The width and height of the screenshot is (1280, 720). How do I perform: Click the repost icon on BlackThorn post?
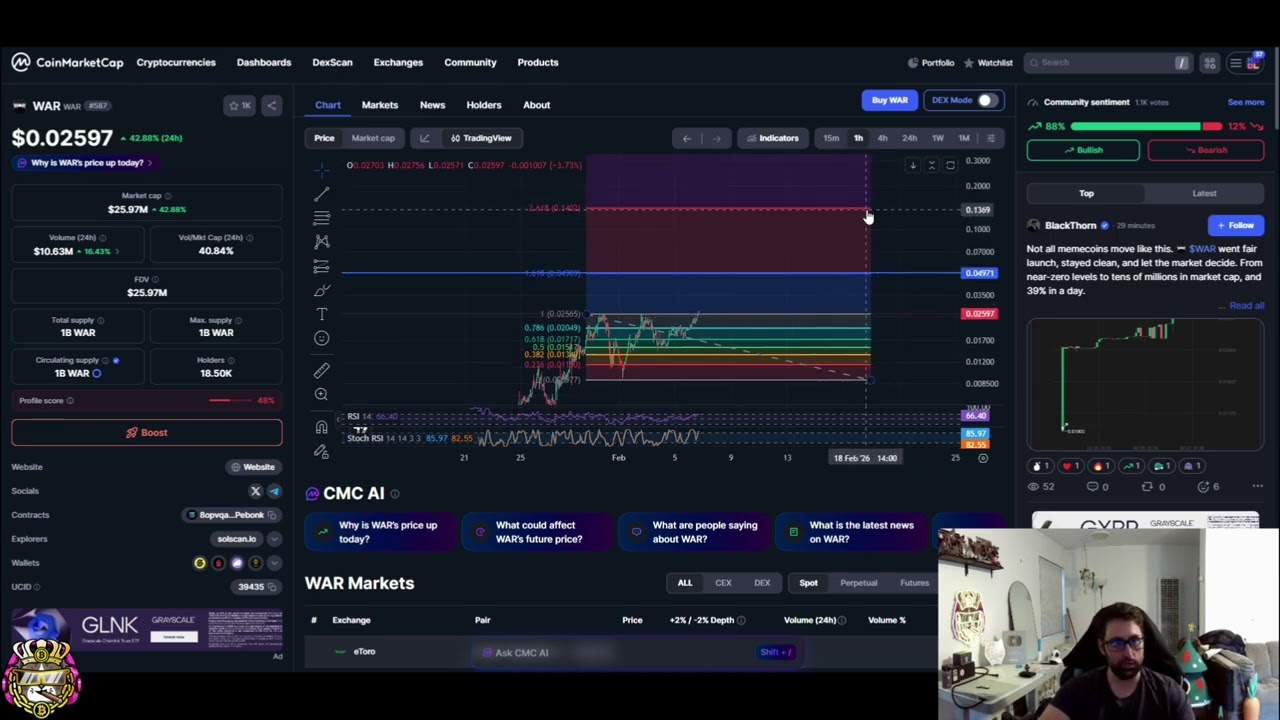(1147, 487)
